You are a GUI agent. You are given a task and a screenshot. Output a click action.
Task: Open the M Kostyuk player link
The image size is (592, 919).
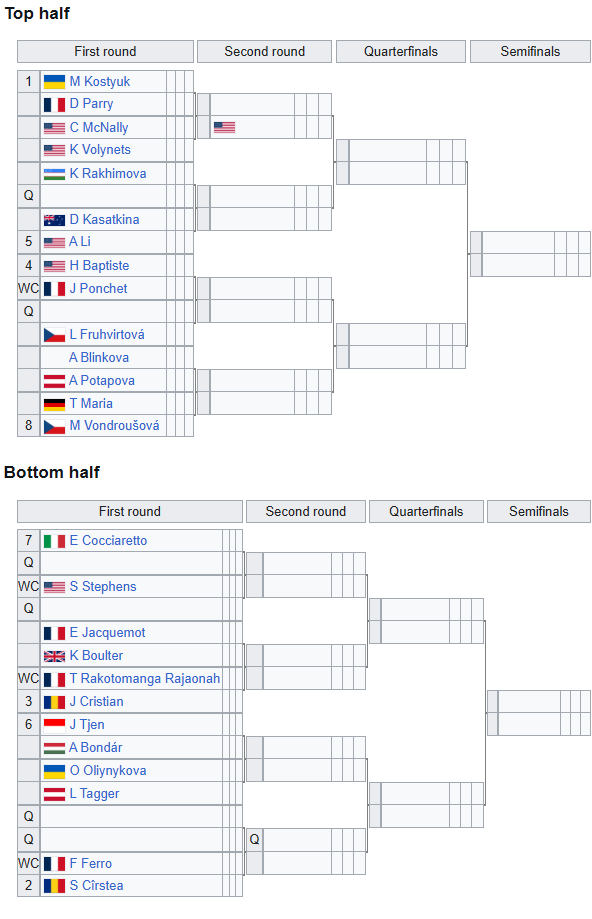click(x=100, y=81)
